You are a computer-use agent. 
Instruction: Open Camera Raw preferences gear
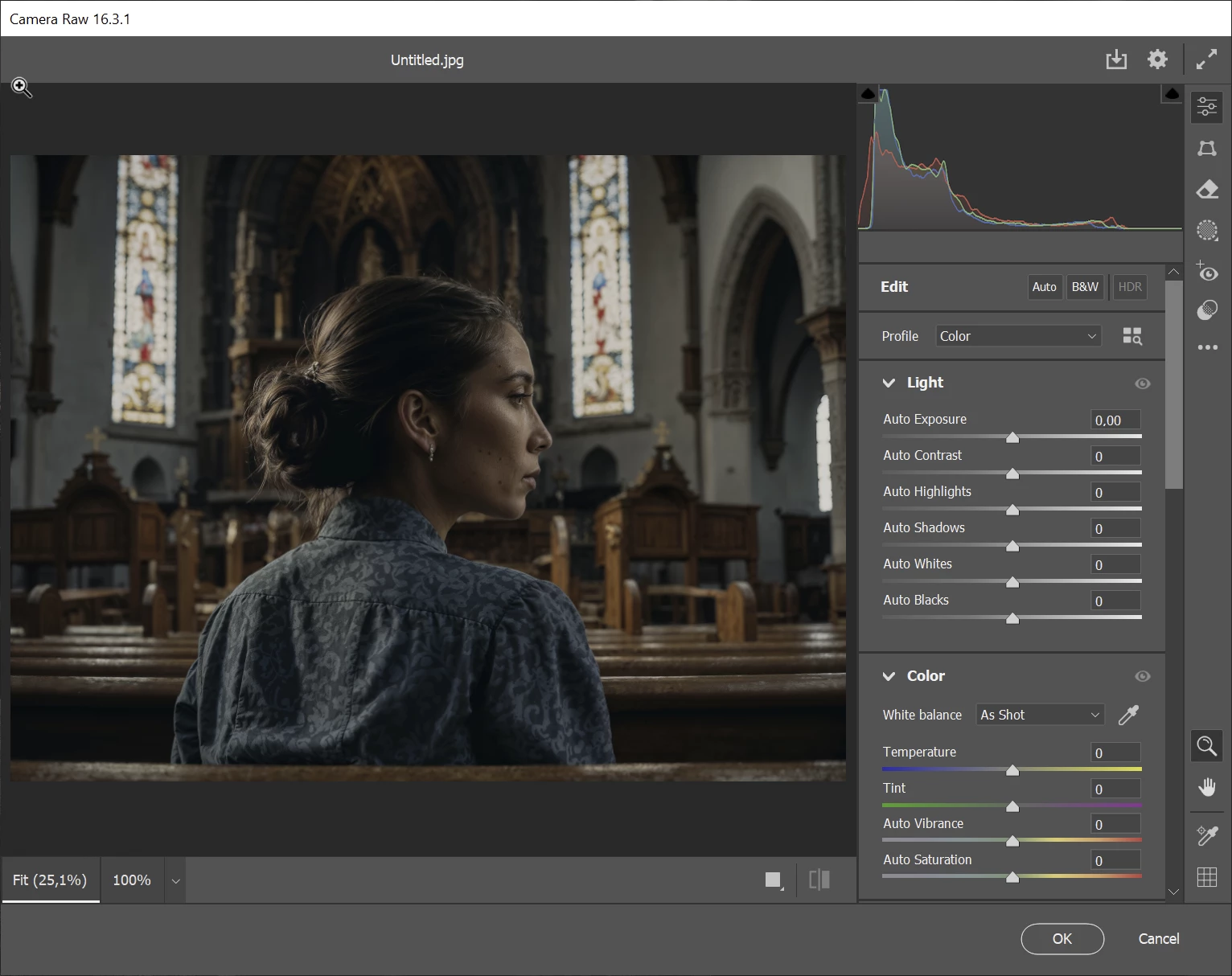click(1157, 59)
